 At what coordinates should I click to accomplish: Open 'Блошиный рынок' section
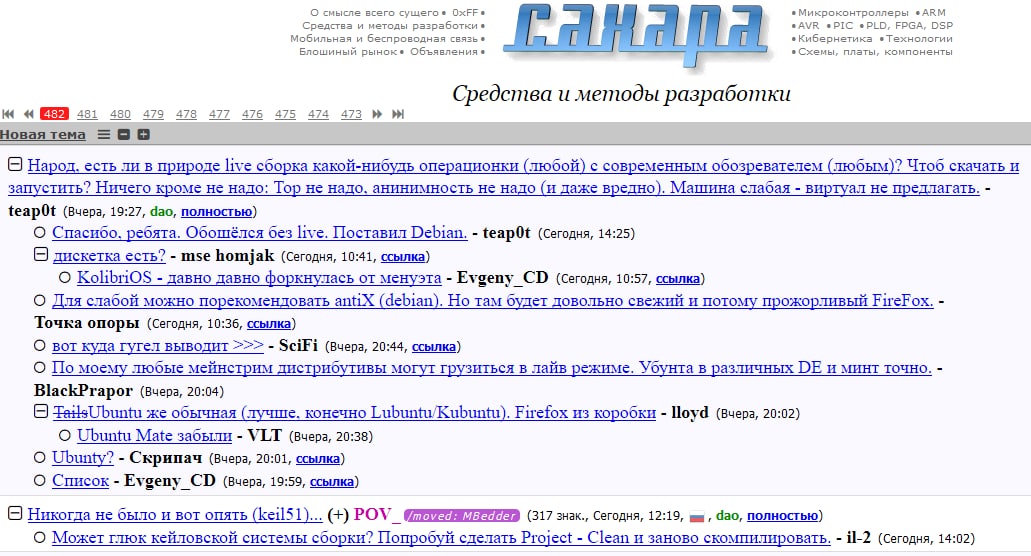point(348,51)
